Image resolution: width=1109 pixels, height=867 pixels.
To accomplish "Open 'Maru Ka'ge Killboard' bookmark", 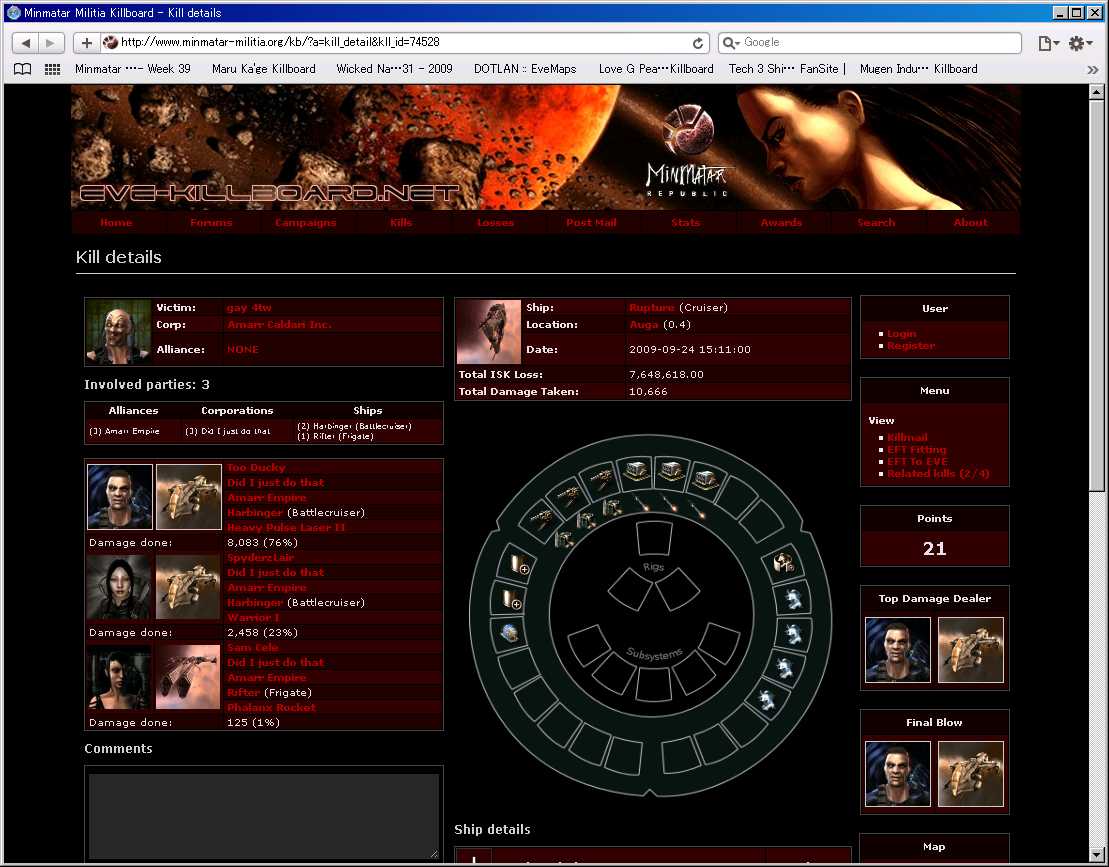I will click(264, 69).
